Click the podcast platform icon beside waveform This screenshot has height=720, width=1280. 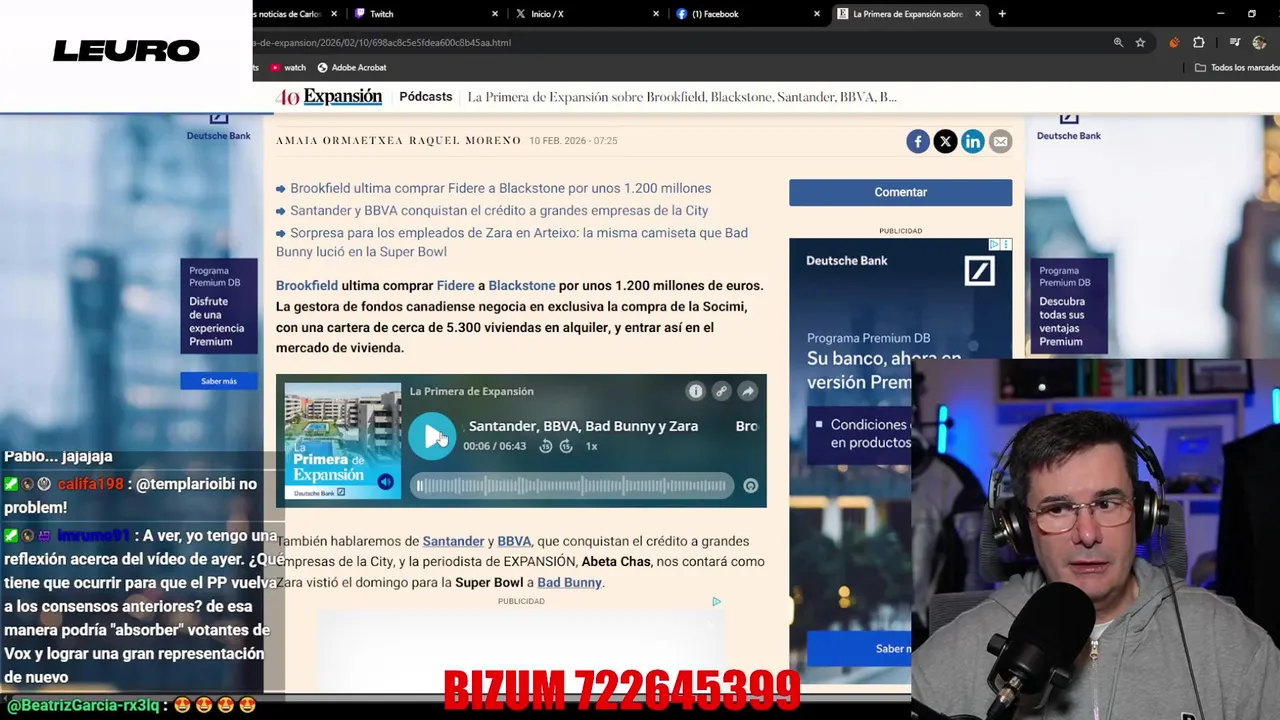click(751, 486)
